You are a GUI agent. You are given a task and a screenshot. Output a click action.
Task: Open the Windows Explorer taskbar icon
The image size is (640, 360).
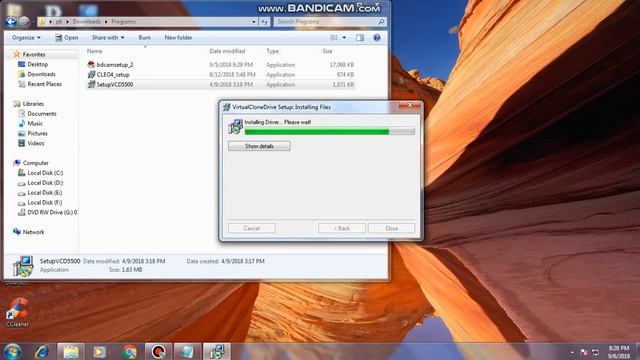[x=71, y=351]
